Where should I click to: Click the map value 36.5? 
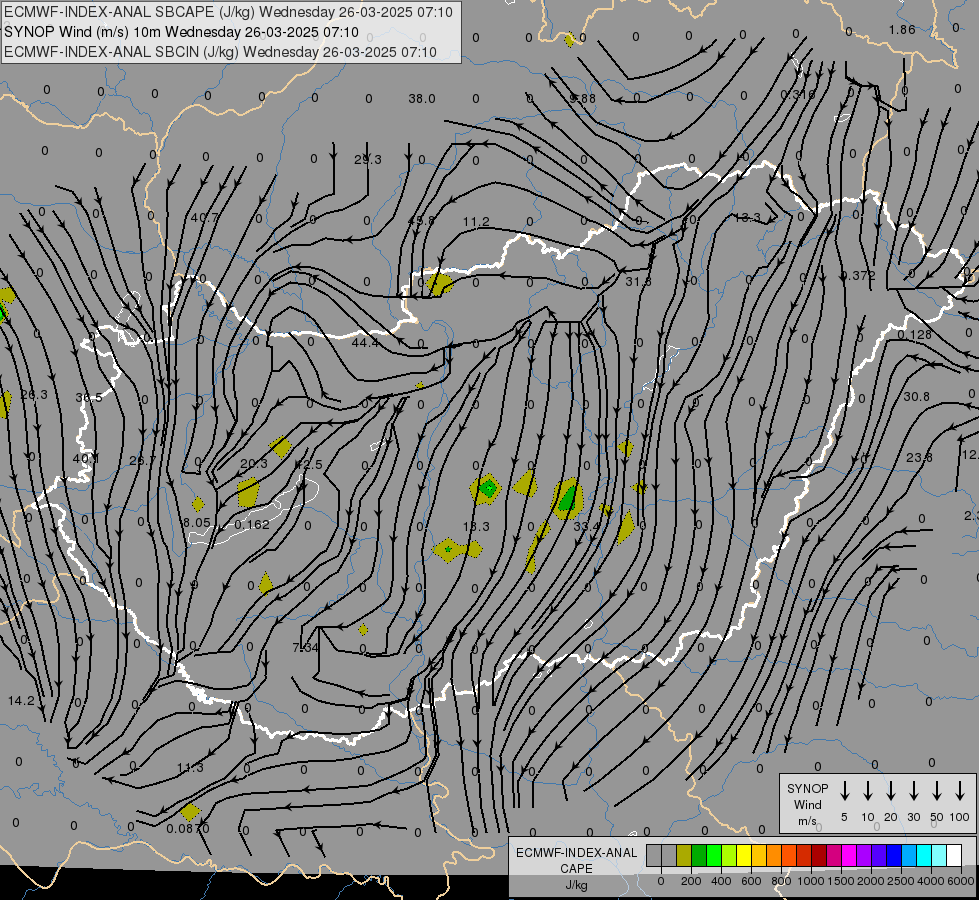89,398
